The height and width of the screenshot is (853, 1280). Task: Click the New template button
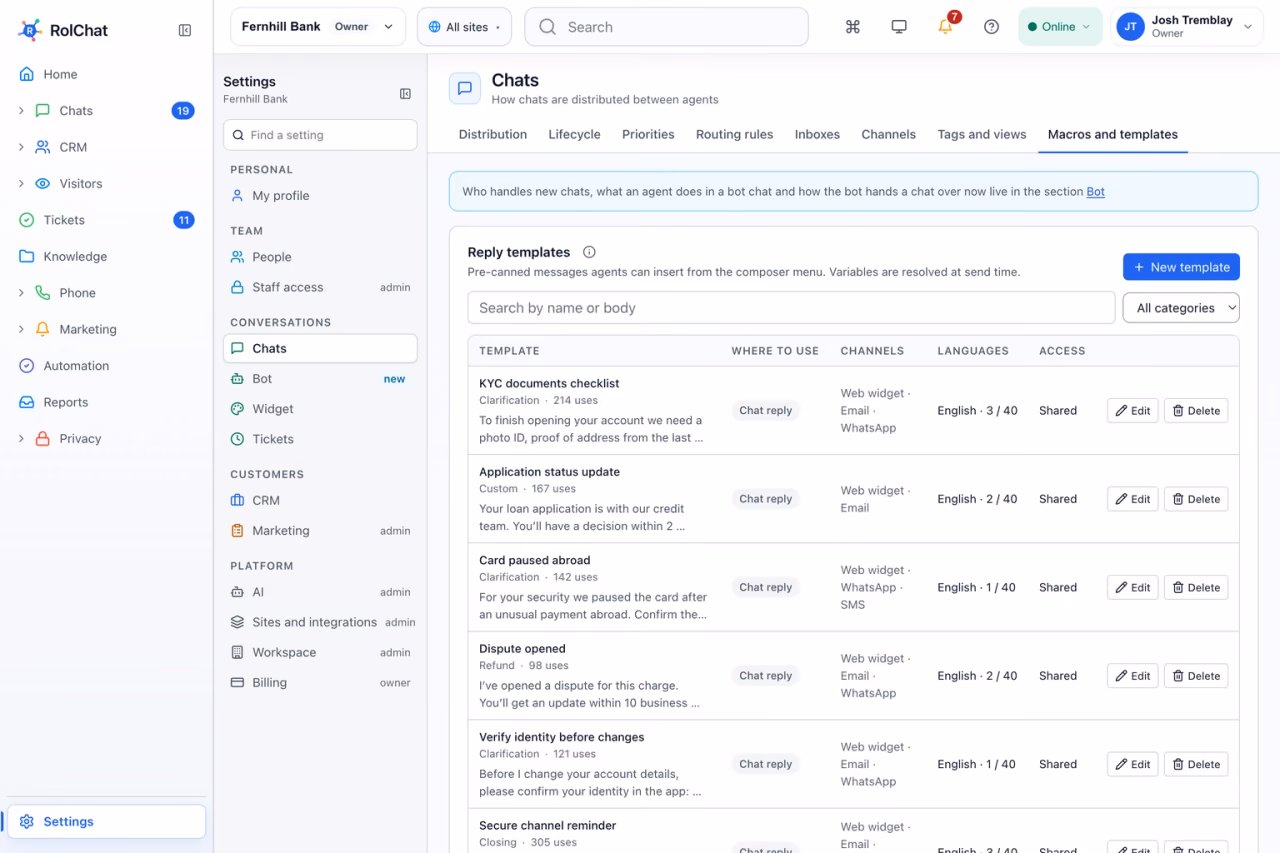(1181, 267)
